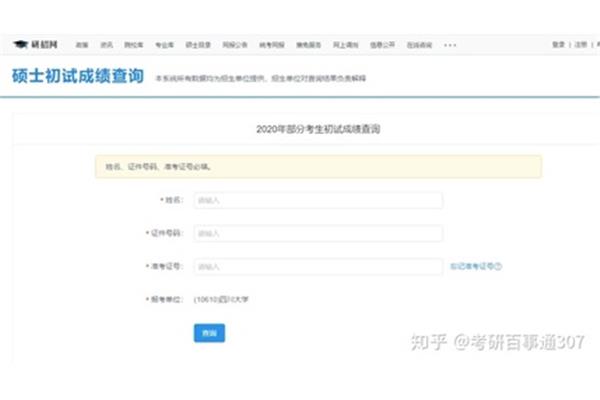Click the yellow notice text 姓名、证件号码、准考证号必填
Viewport: 600px width, 400px height.
(158, 167)
